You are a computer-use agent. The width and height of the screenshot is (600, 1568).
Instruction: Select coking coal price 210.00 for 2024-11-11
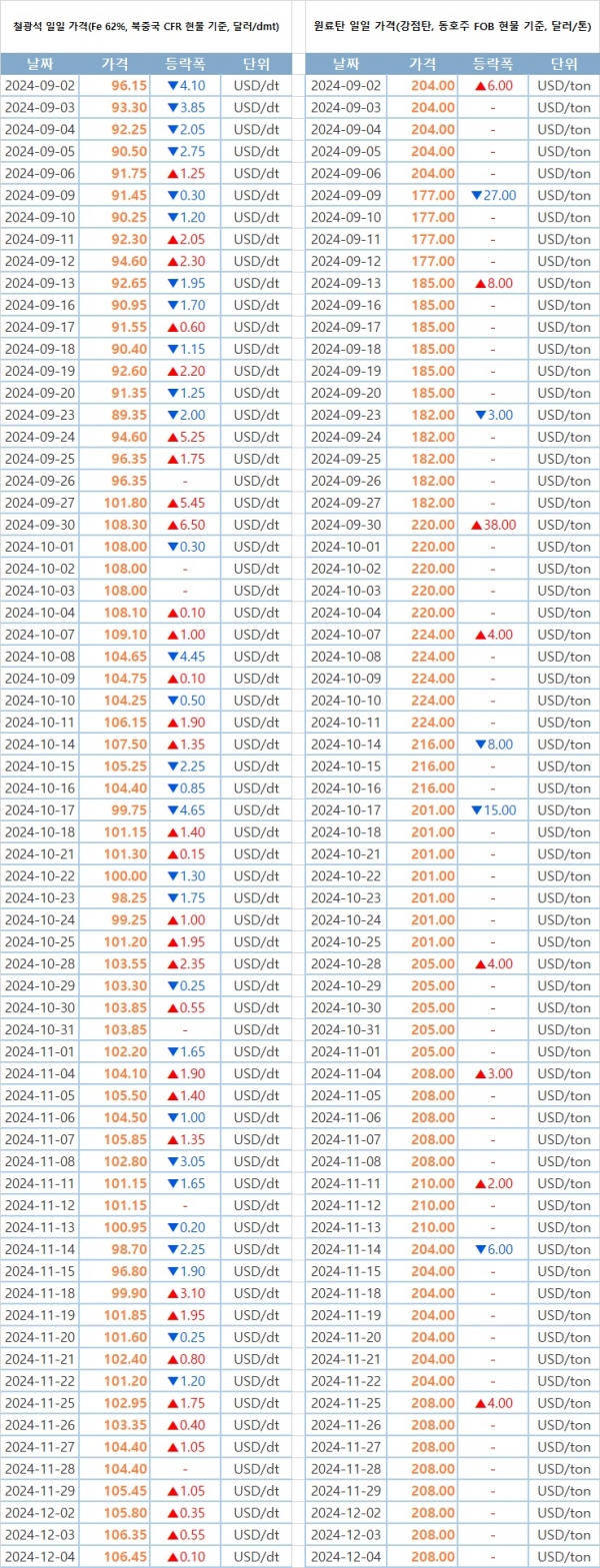pos(433,1184)
